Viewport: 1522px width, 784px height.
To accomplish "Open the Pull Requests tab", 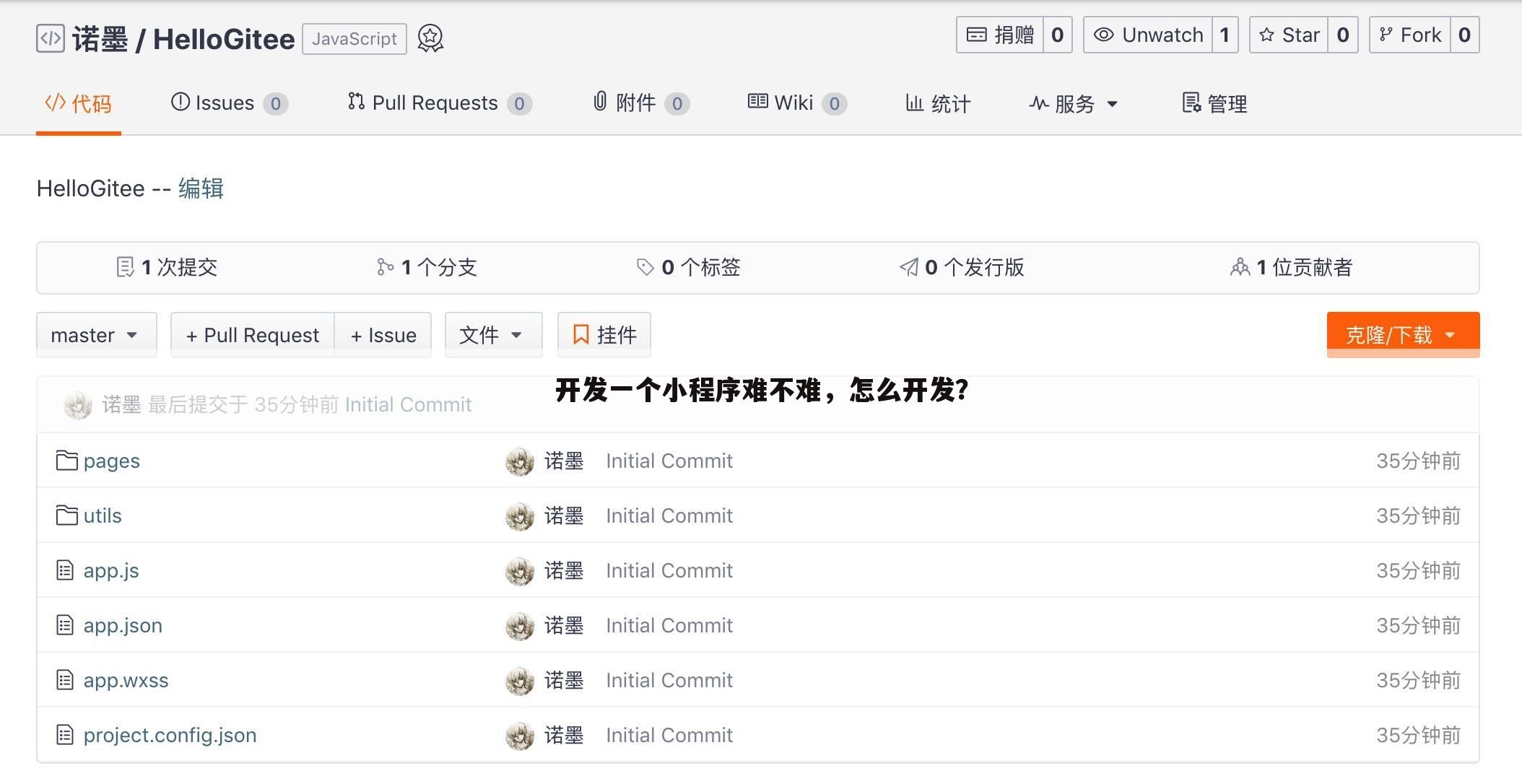I will click(440, 103).
